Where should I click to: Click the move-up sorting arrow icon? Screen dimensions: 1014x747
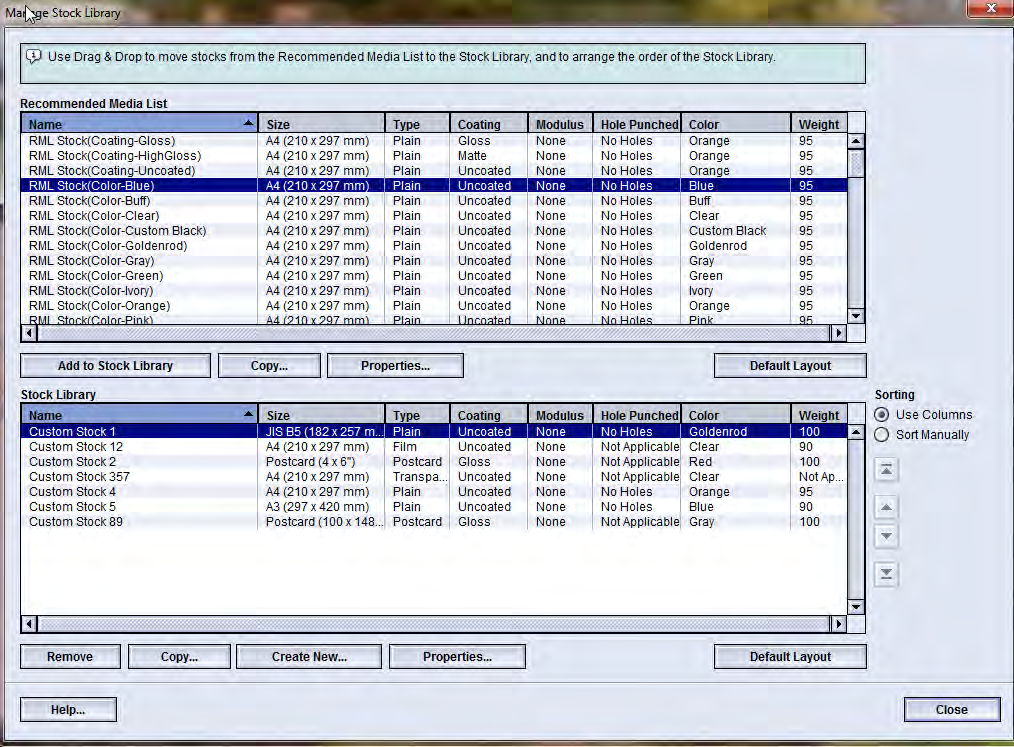tap(886, 507)
